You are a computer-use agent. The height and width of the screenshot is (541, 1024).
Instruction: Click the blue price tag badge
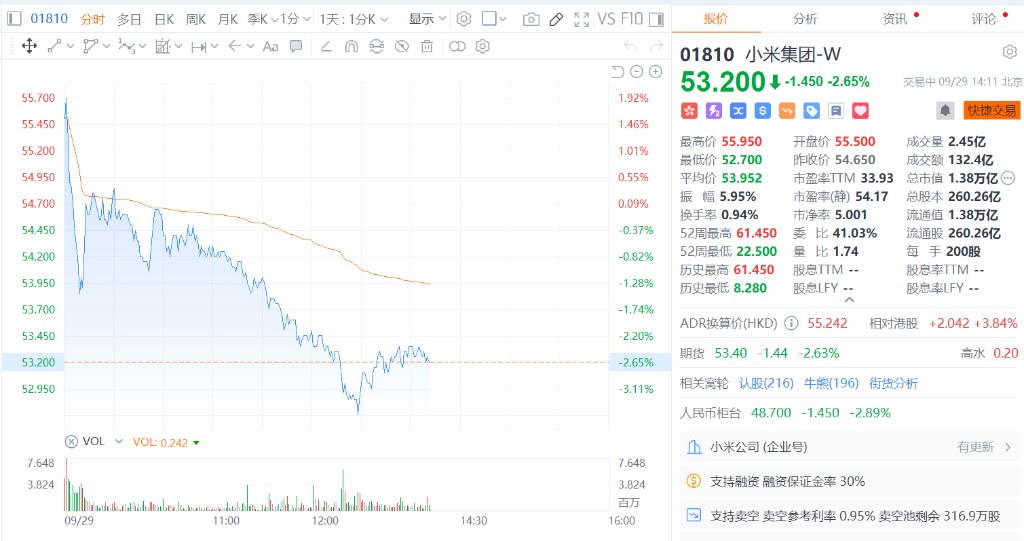coord(811,111)
